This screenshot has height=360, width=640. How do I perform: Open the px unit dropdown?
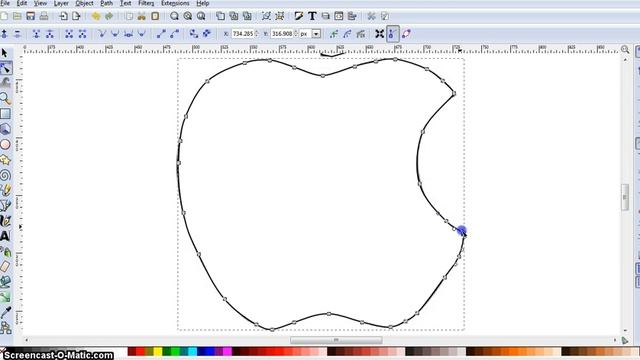coord(316,34)
